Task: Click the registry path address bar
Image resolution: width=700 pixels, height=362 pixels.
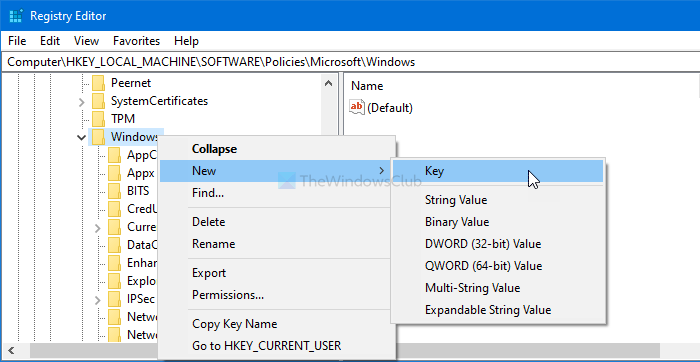Action: (350, 62)
